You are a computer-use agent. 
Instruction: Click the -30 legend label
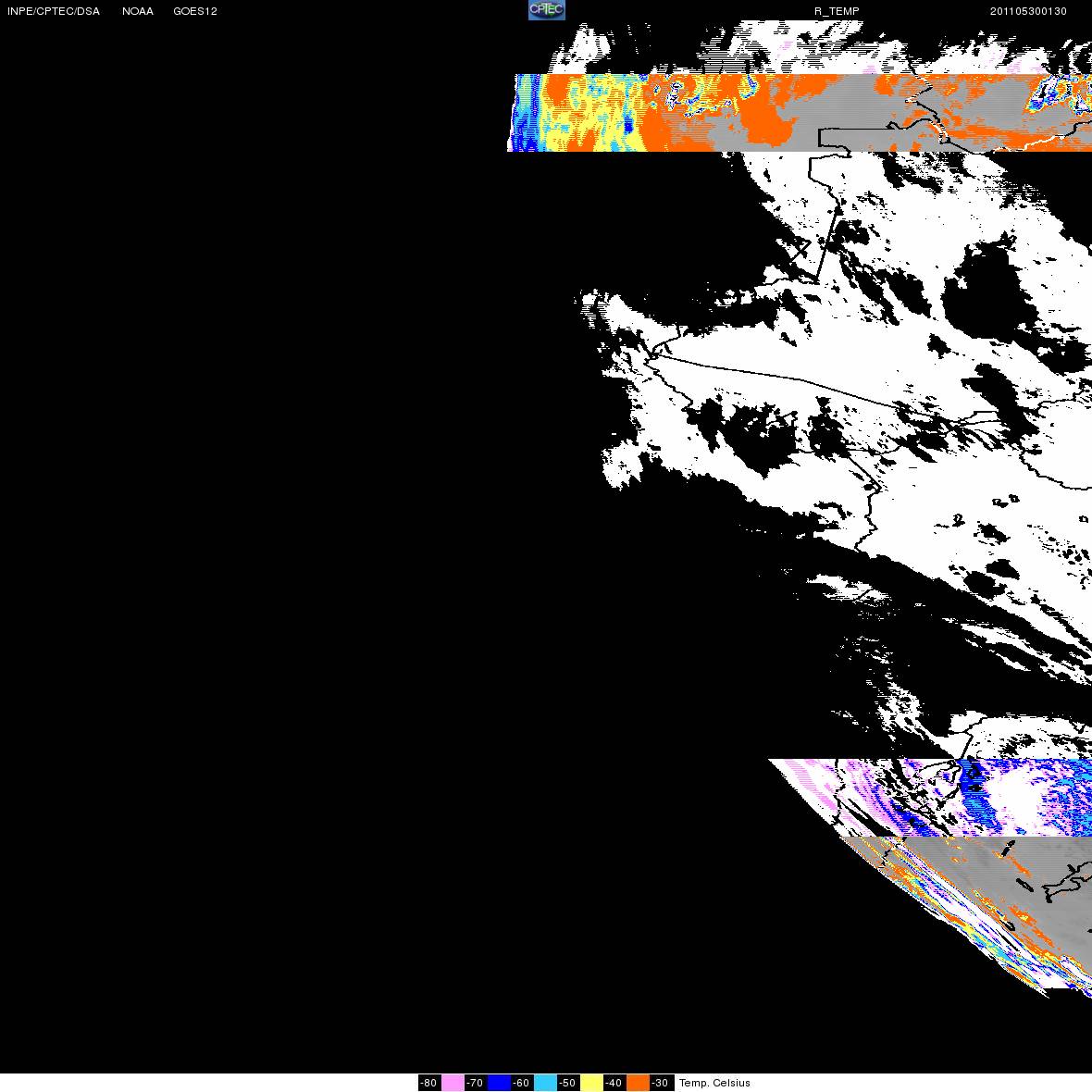coord(660,1082)
